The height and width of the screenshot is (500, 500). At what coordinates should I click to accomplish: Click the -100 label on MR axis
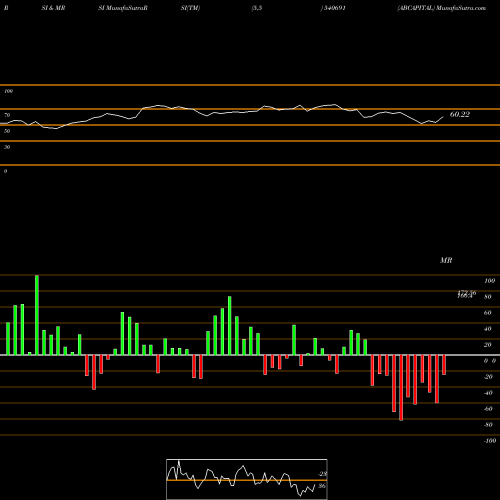click(x=490, y=441)
